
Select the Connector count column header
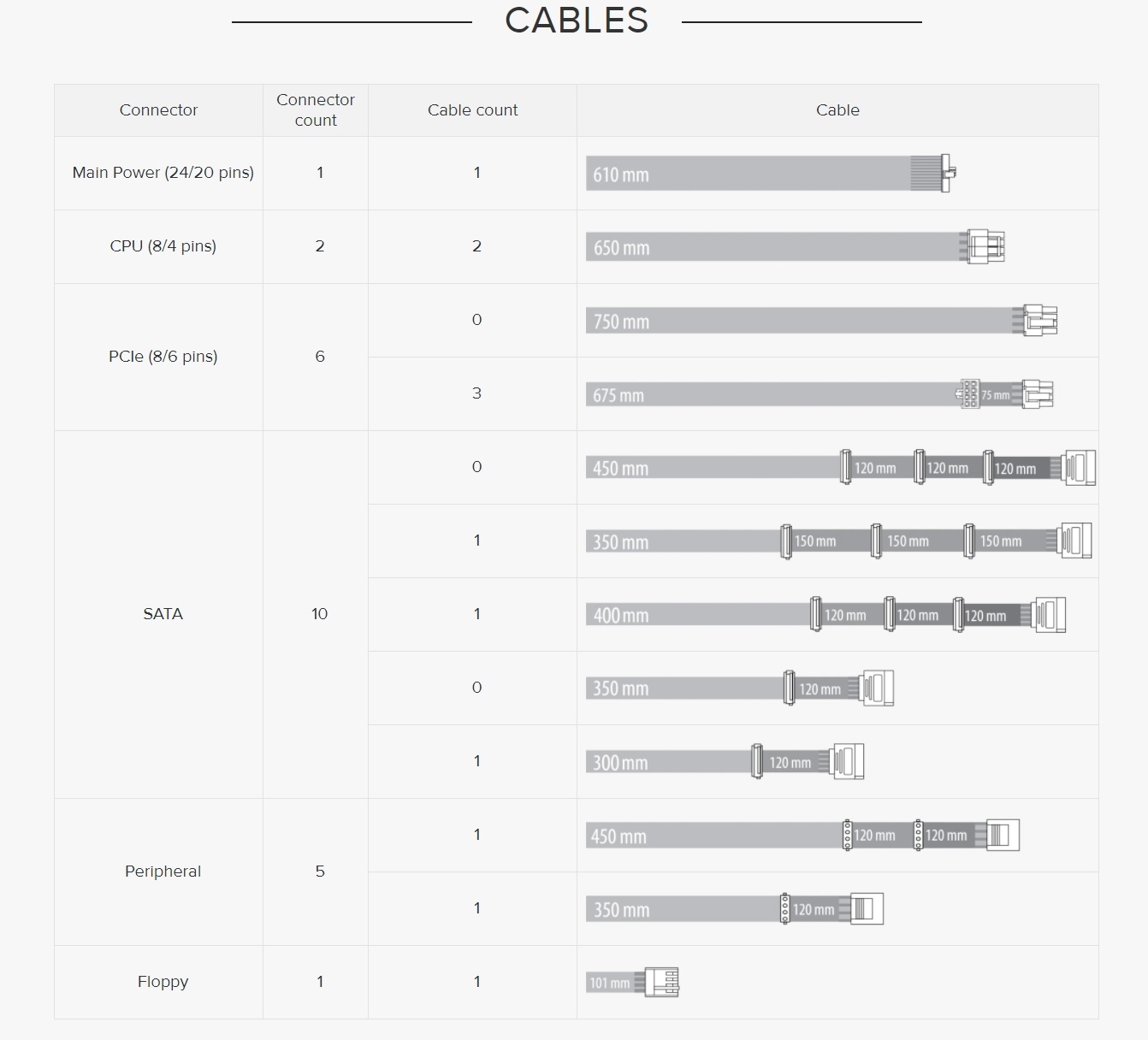tap(316, 110)
